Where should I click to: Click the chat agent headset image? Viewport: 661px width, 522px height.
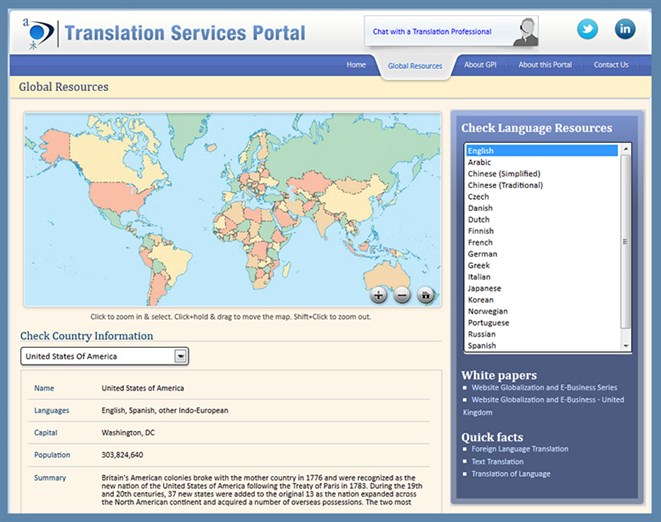pos(526,32)
